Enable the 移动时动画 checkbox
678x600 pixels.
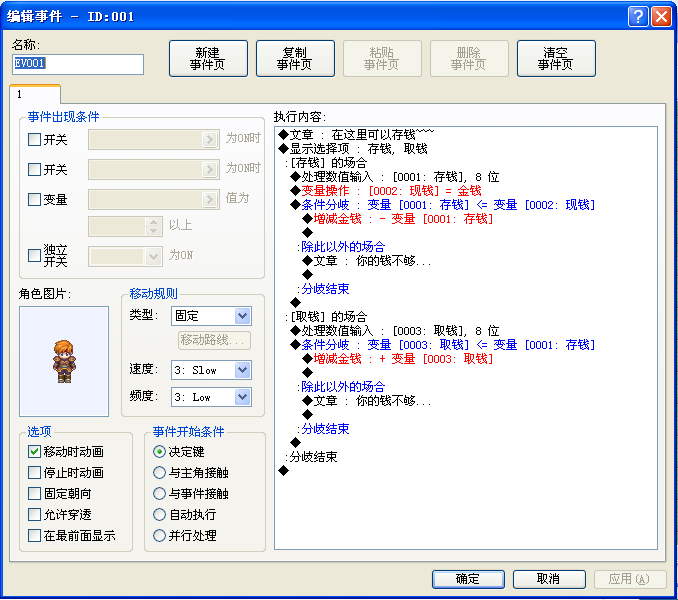34,451
